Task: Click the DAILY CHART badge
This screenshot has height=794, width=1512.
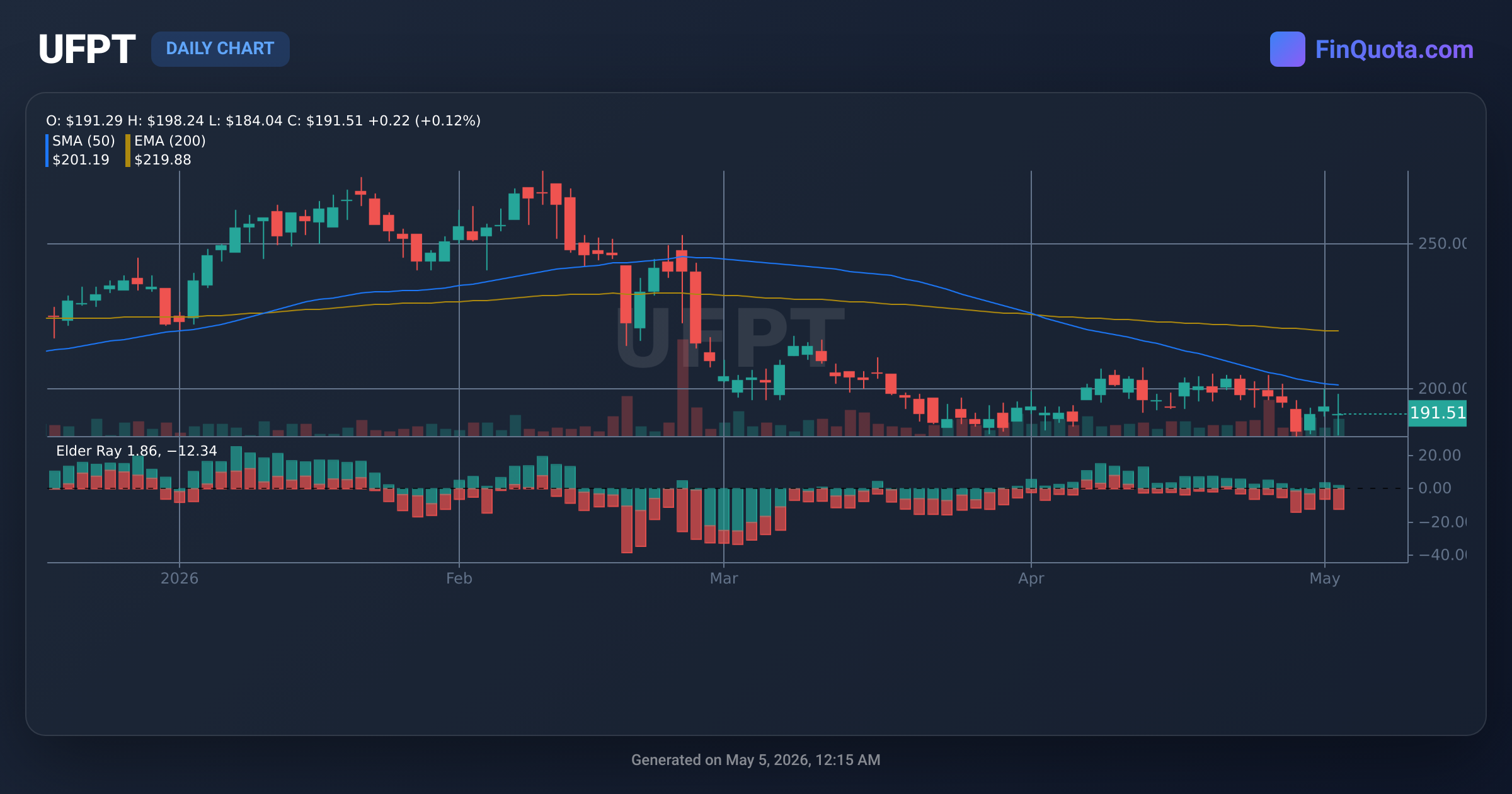Action: (220, 49)
